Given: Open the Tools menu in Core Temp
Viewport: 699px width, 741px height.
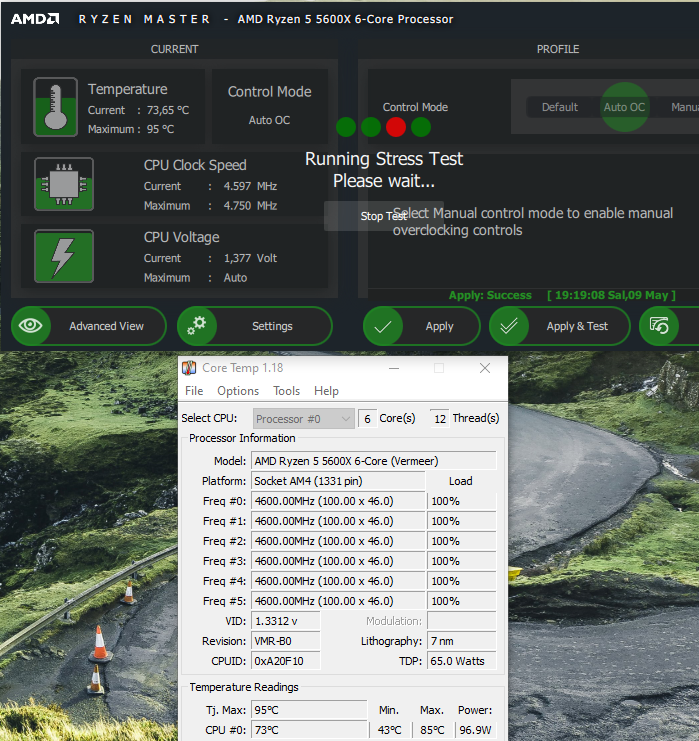Looking at the screenshot, I should 286,391.
